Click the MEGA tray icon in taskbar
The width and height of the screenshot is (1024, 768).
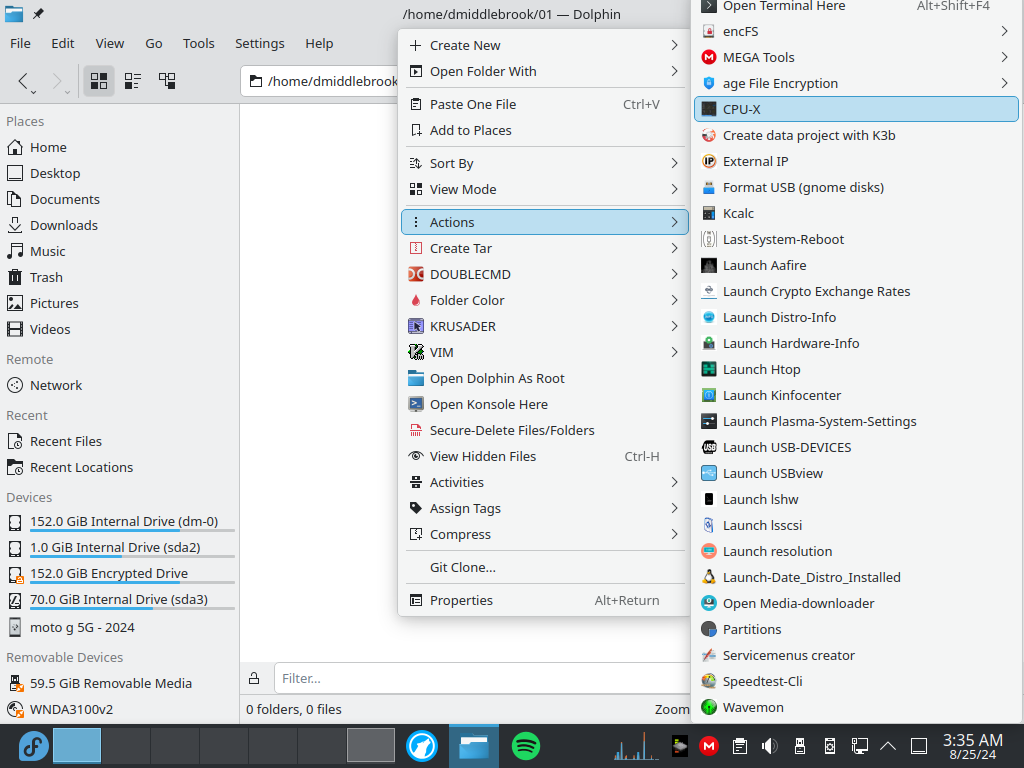[x=709, y=746]
